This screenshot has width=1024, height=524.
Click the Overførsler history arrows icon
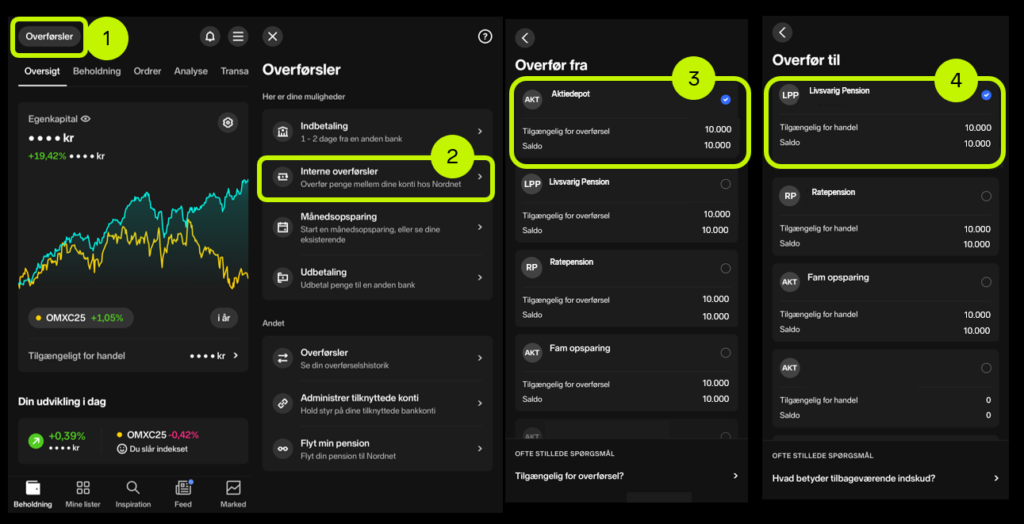tap(283, 358)
